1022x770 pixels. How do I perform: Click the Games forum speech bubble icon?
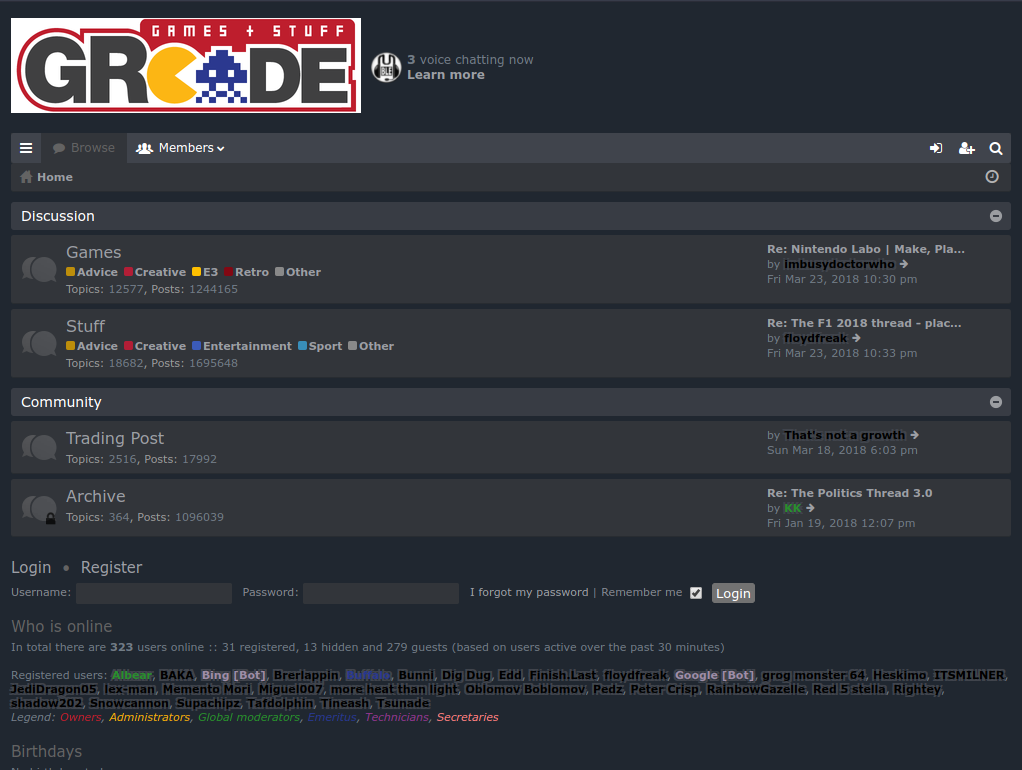[x=39, y=269]
